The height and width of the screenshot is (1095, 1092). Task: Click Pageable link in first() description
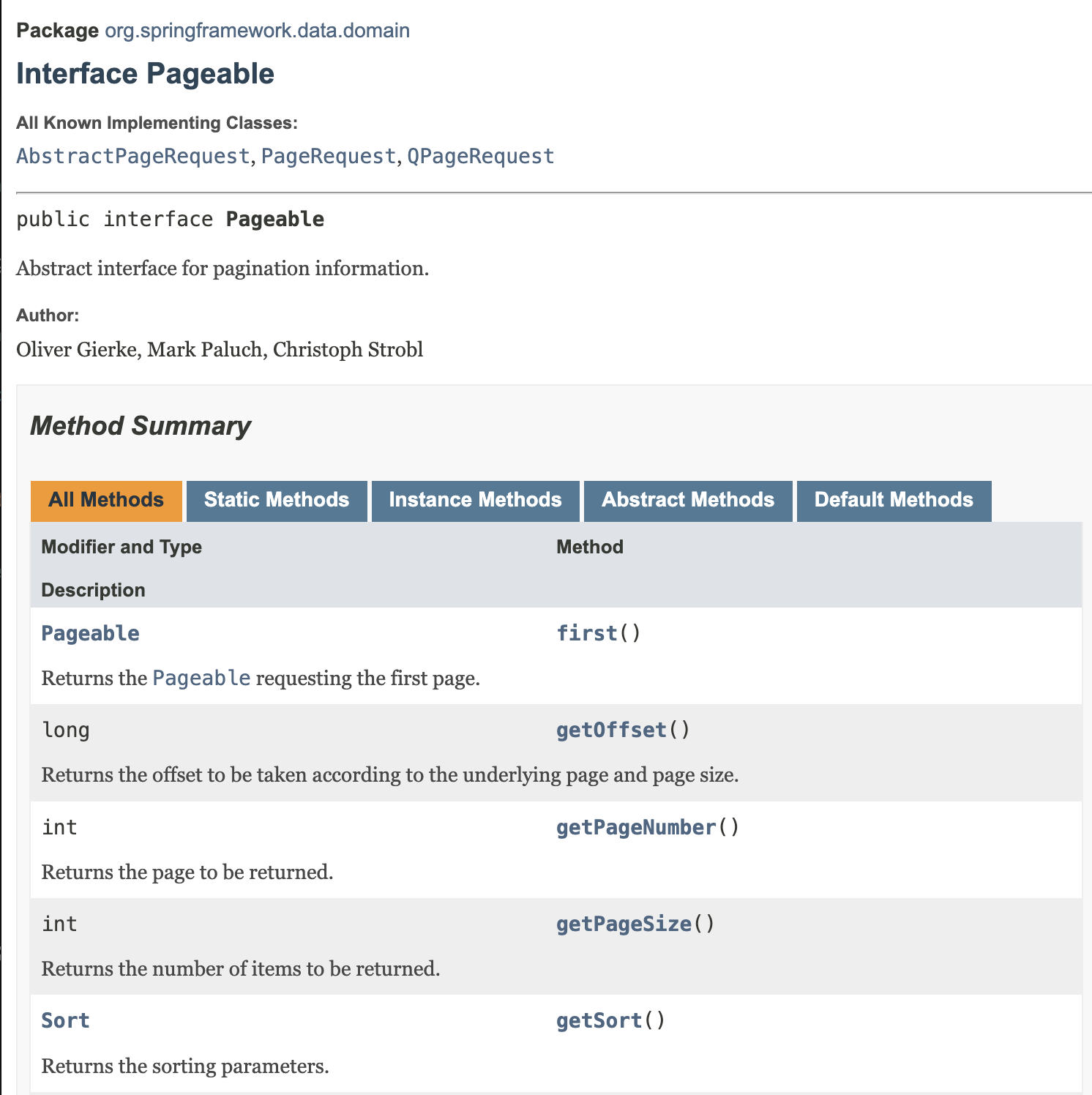tap(201, 678)
